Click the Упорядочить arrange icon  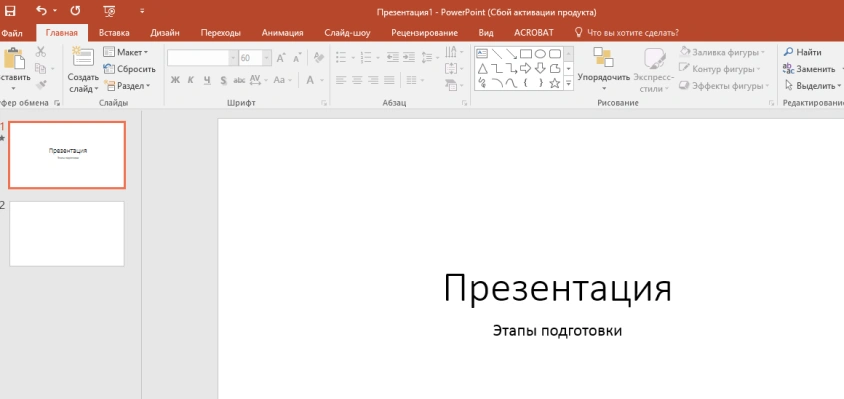point(603,58)
